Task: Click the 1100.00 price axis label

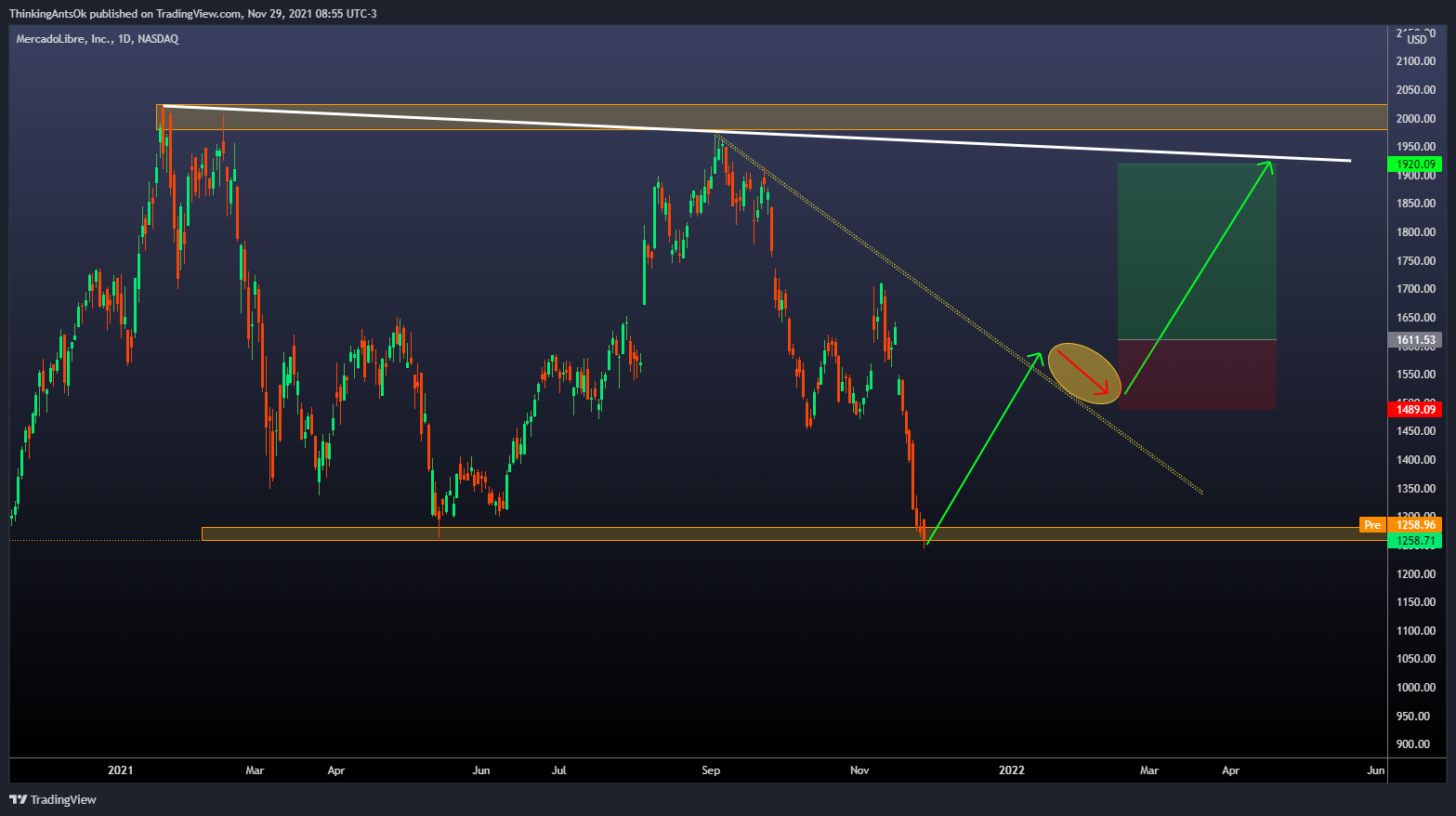Action: pos(1416,631)
